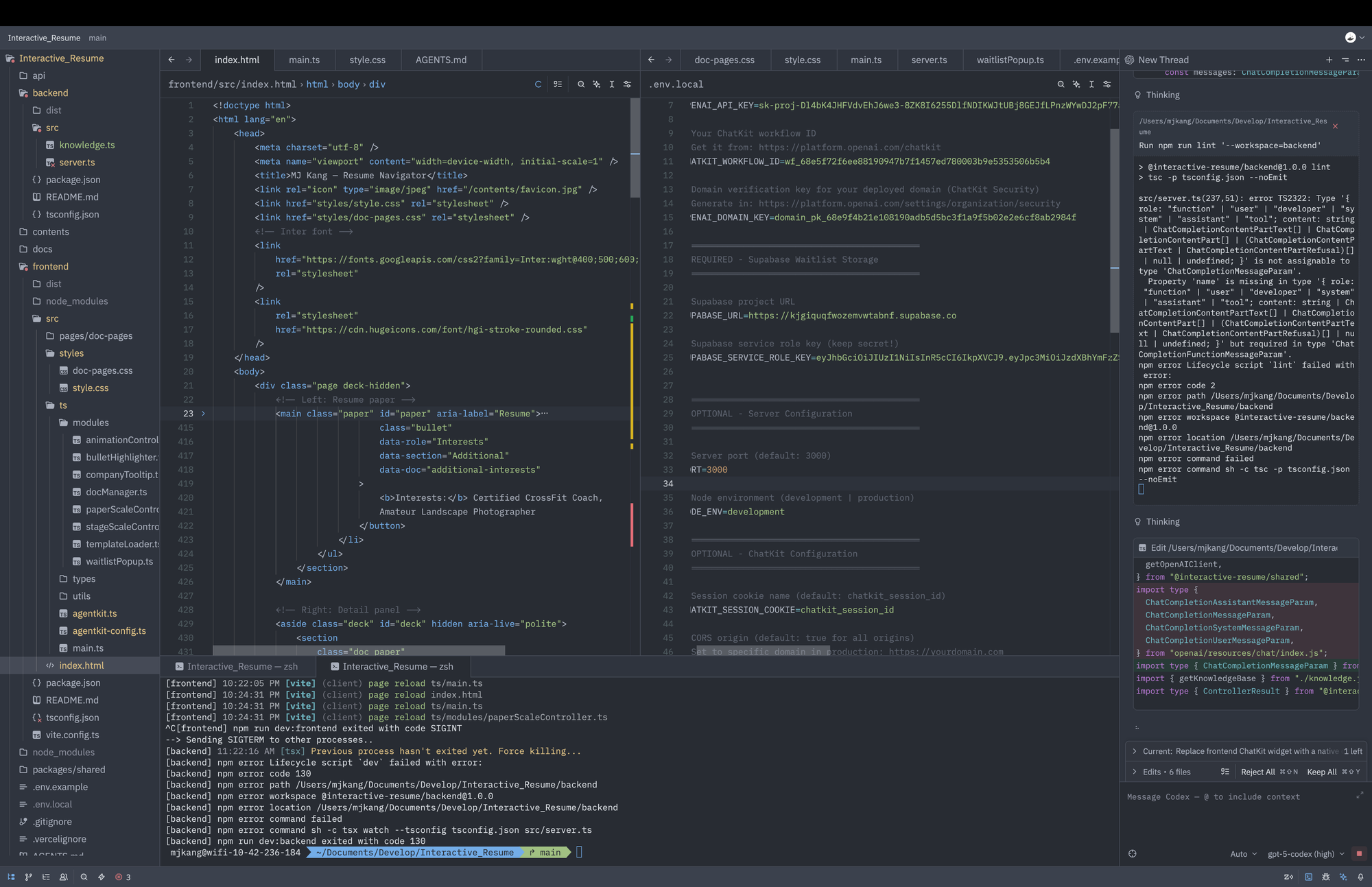Open the Auto mode dropdown
The image size is (1372, 887).
coord(1243,854)
